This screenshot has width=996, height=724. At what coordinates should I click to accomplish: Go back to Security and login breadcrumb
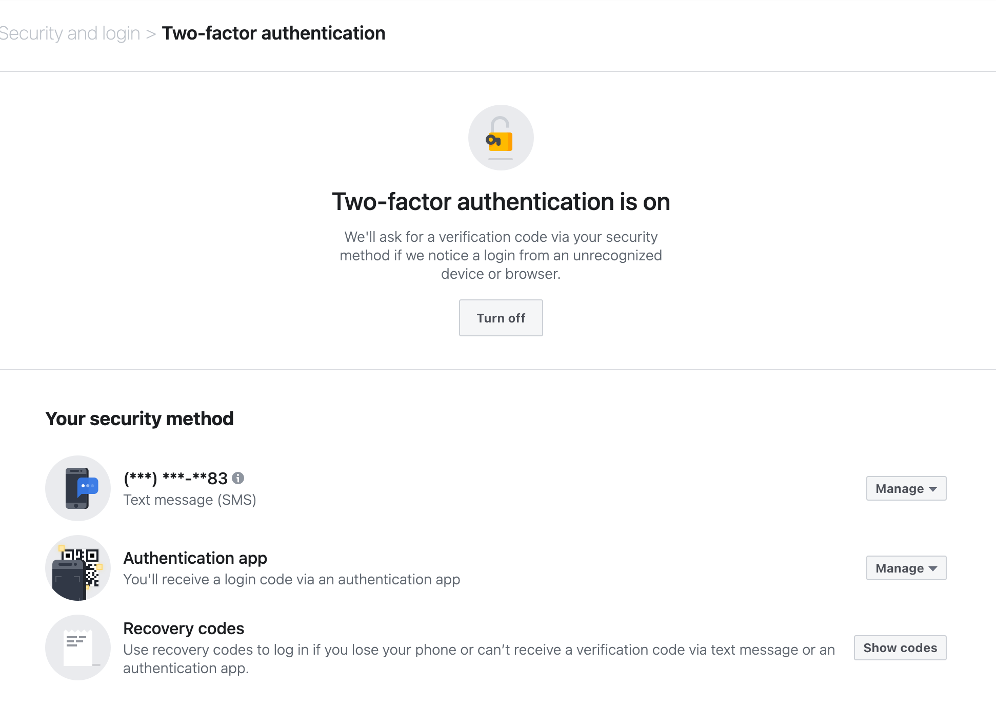pos(69,33)
